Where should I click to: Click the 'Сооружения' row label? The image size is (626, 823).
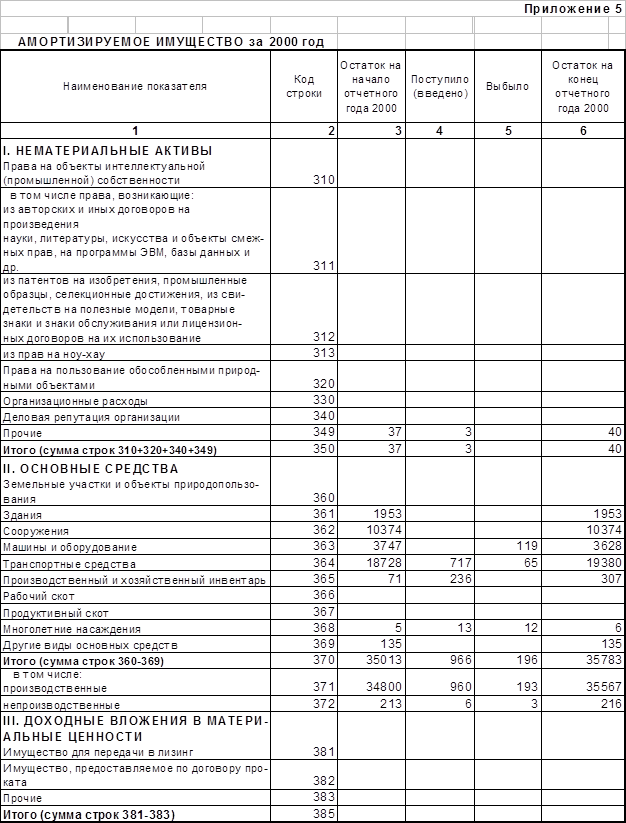(x=36, y=532)
